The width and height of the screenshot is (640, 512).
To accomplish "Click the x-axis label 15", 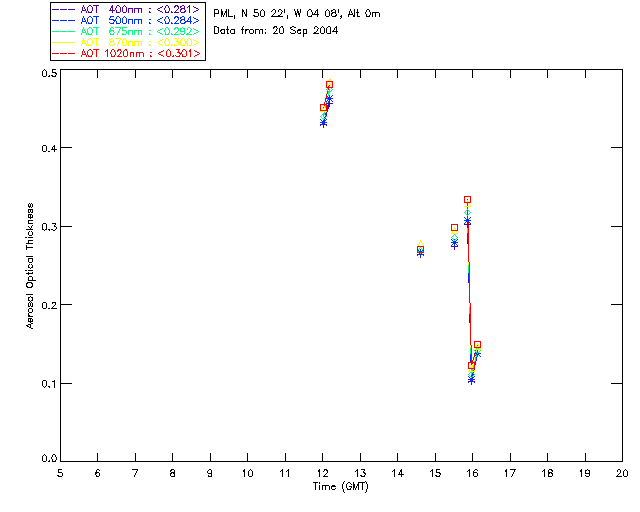I will [435, 473].
